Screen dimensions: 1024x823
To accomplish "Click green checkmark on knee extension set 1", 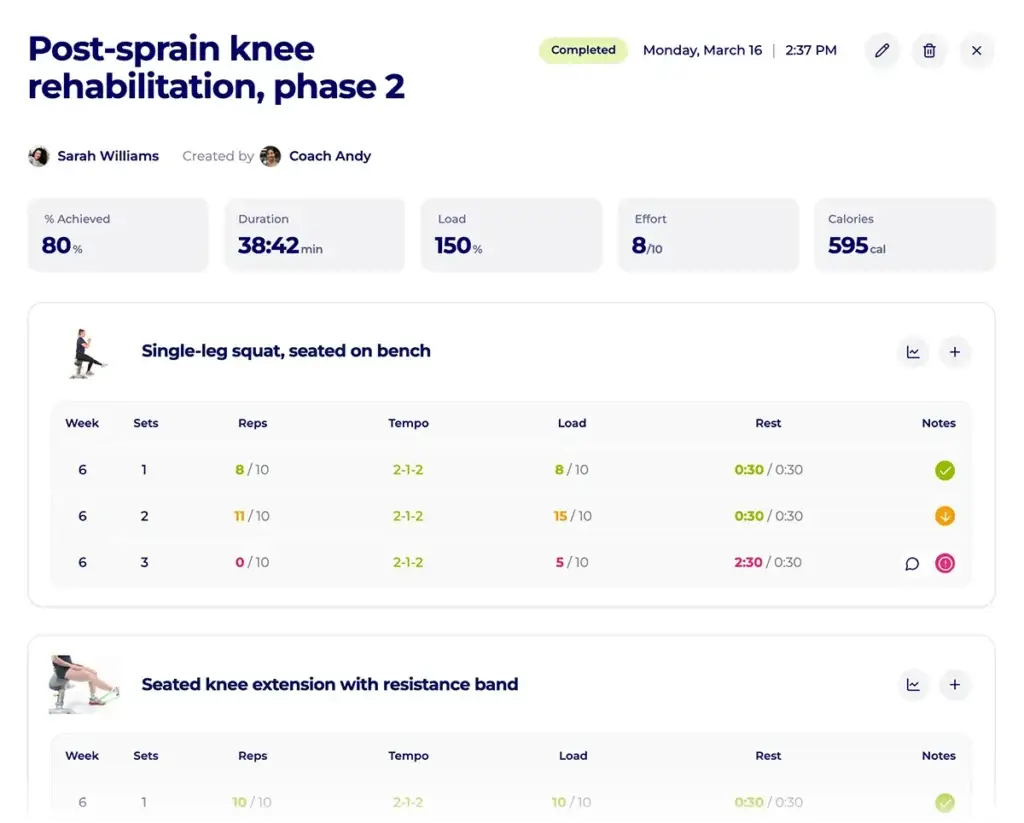I will [x=944, y=802].
